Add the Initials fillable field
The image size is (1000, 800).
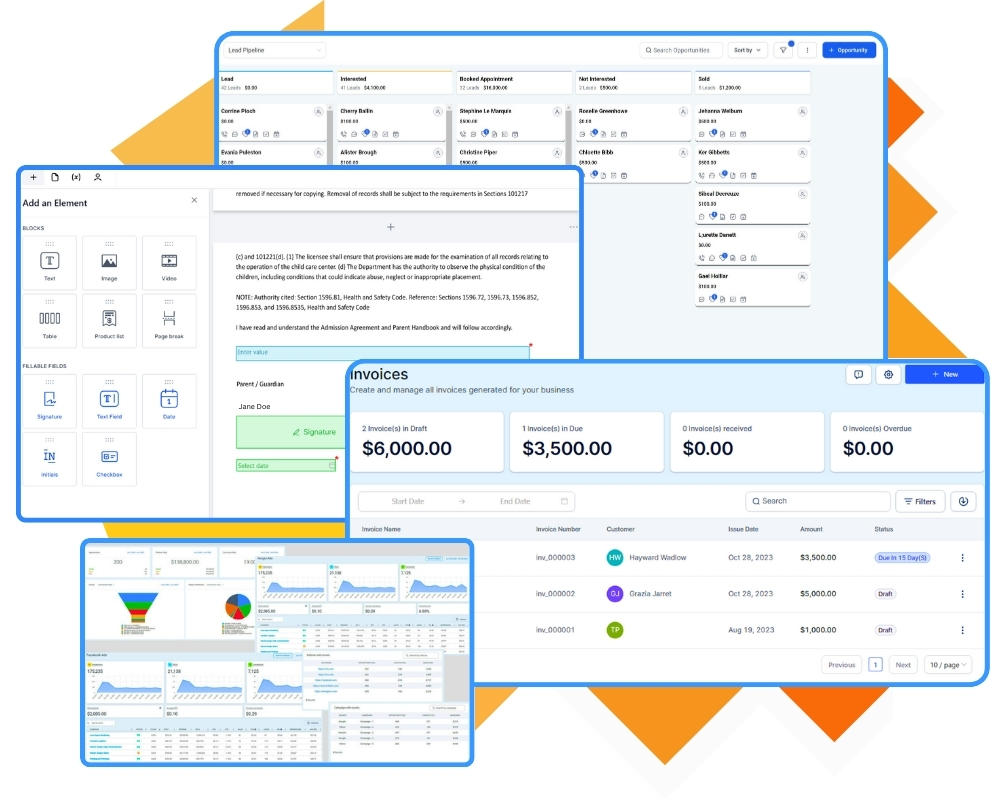[x=49, y=459]
